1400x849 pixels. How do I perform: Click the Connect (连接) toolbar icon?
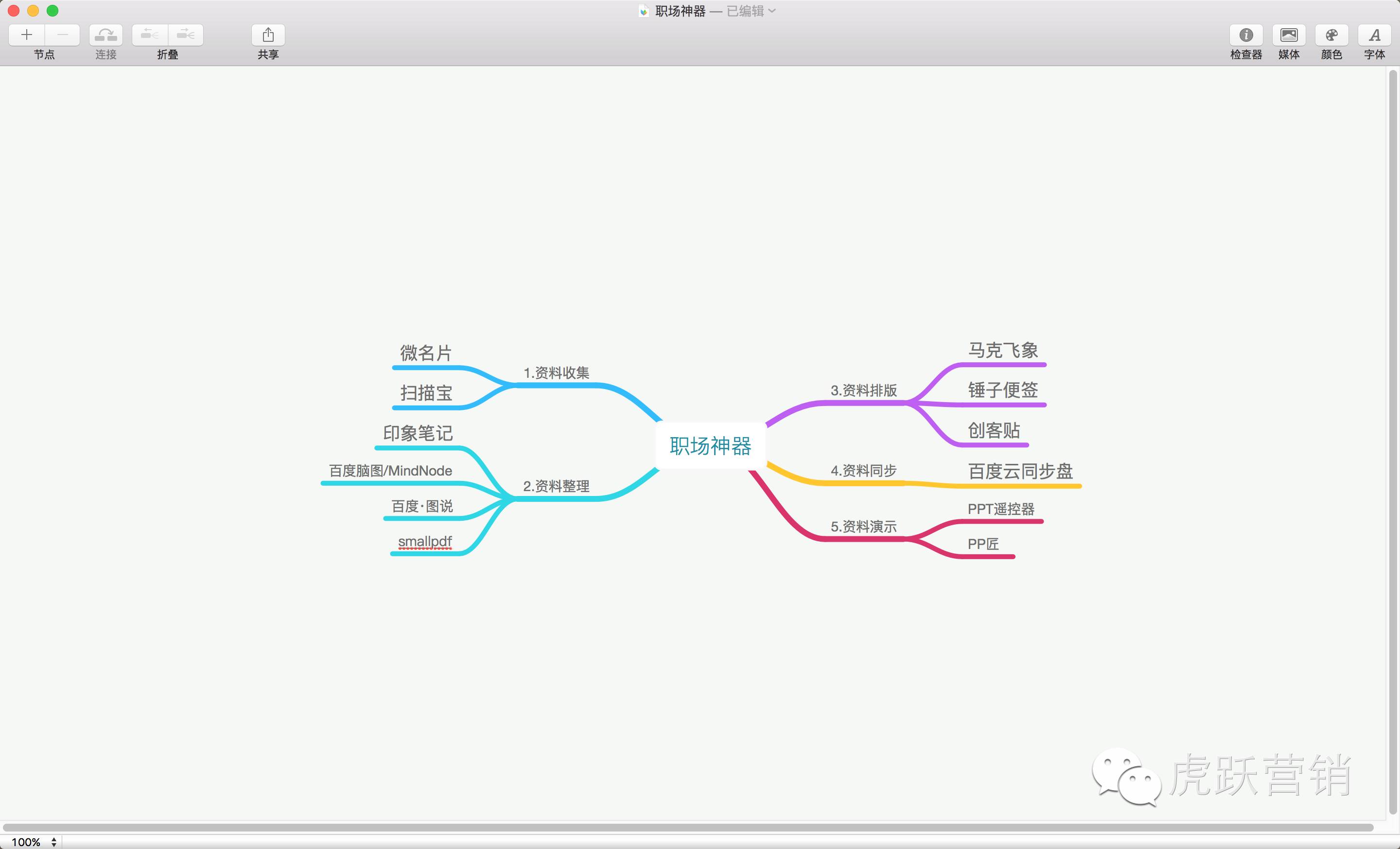105,35
